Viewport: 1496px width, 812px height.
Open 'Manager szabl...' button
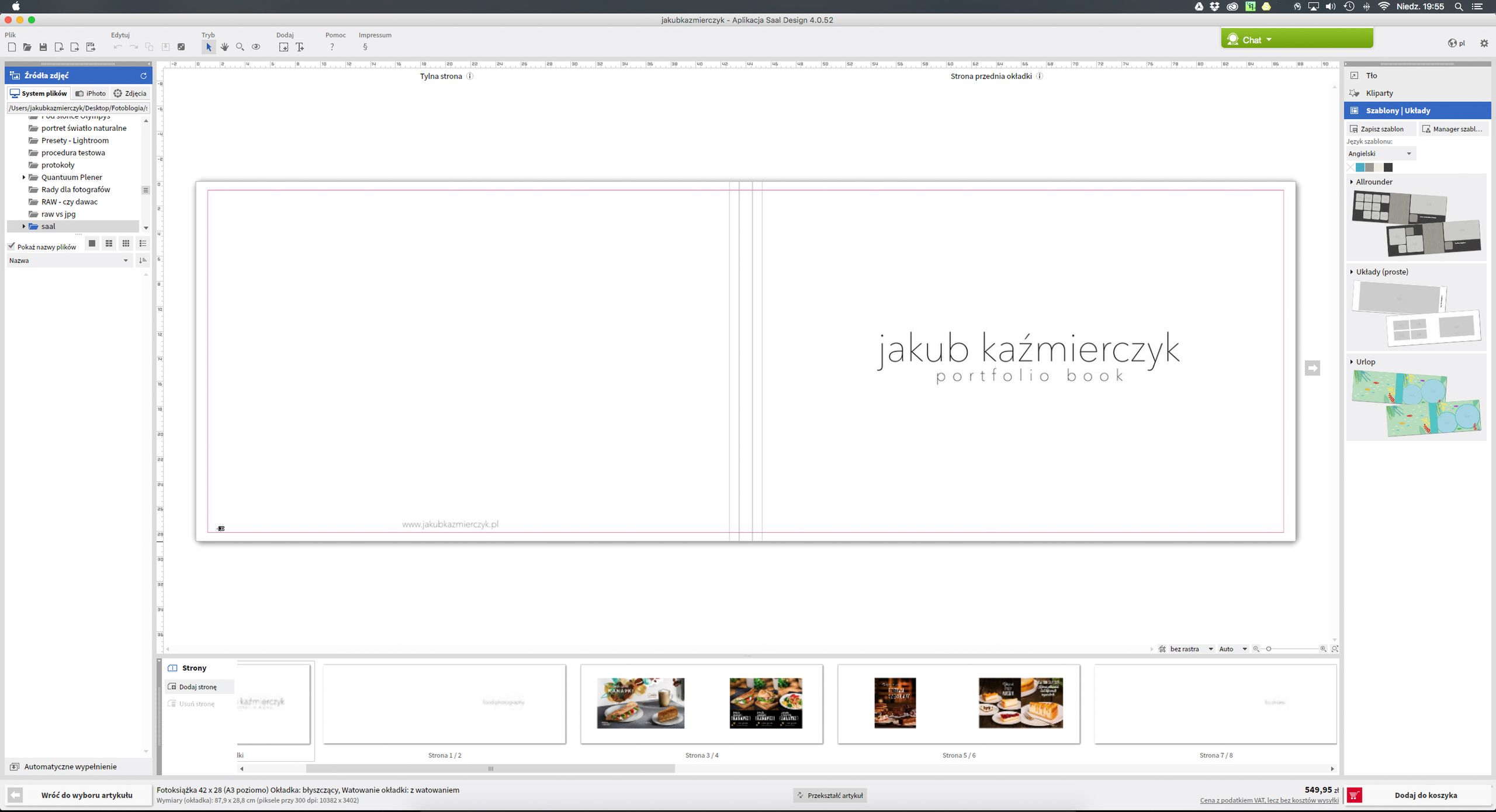[1452, 129]
